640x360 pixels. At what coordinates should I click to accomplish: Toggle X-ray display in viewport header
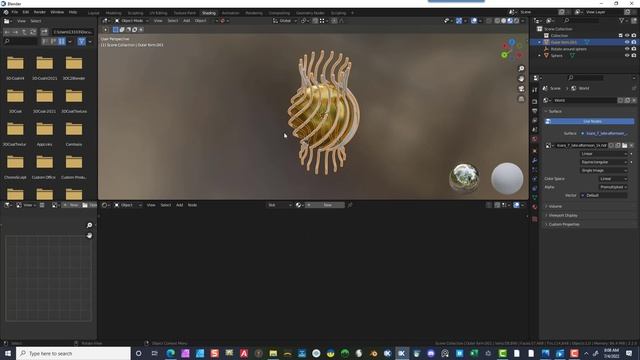[x=489, y=21]
